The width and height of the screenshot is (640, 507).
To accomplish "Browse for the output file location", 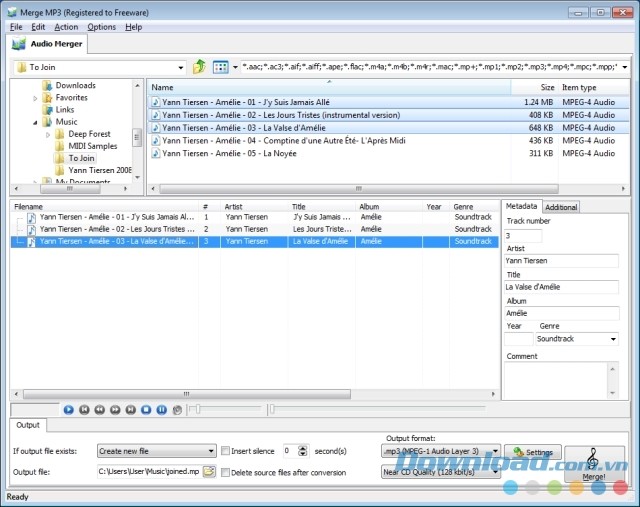I will [209, 472].
